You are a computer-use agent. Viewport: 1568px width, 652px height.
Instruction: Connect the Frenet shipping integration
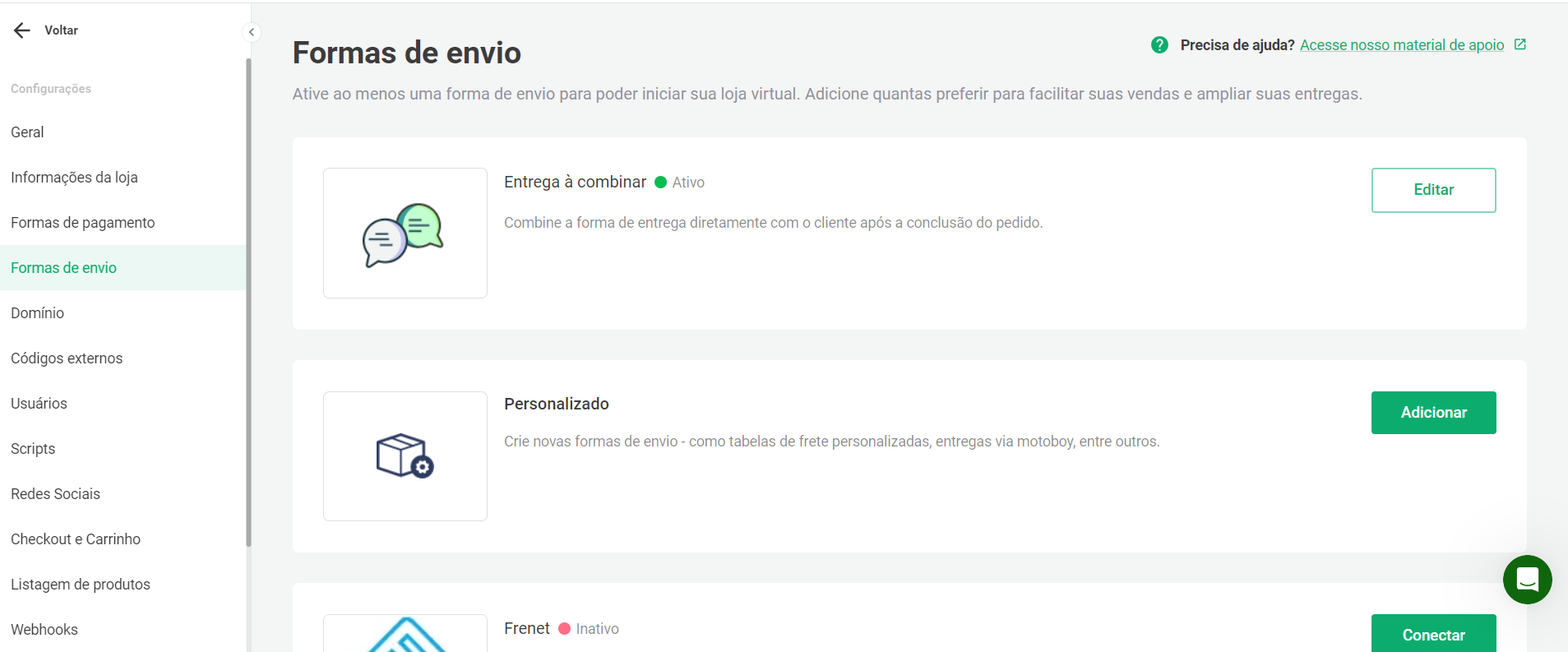pyautogui.click(x=1433, y=633)
